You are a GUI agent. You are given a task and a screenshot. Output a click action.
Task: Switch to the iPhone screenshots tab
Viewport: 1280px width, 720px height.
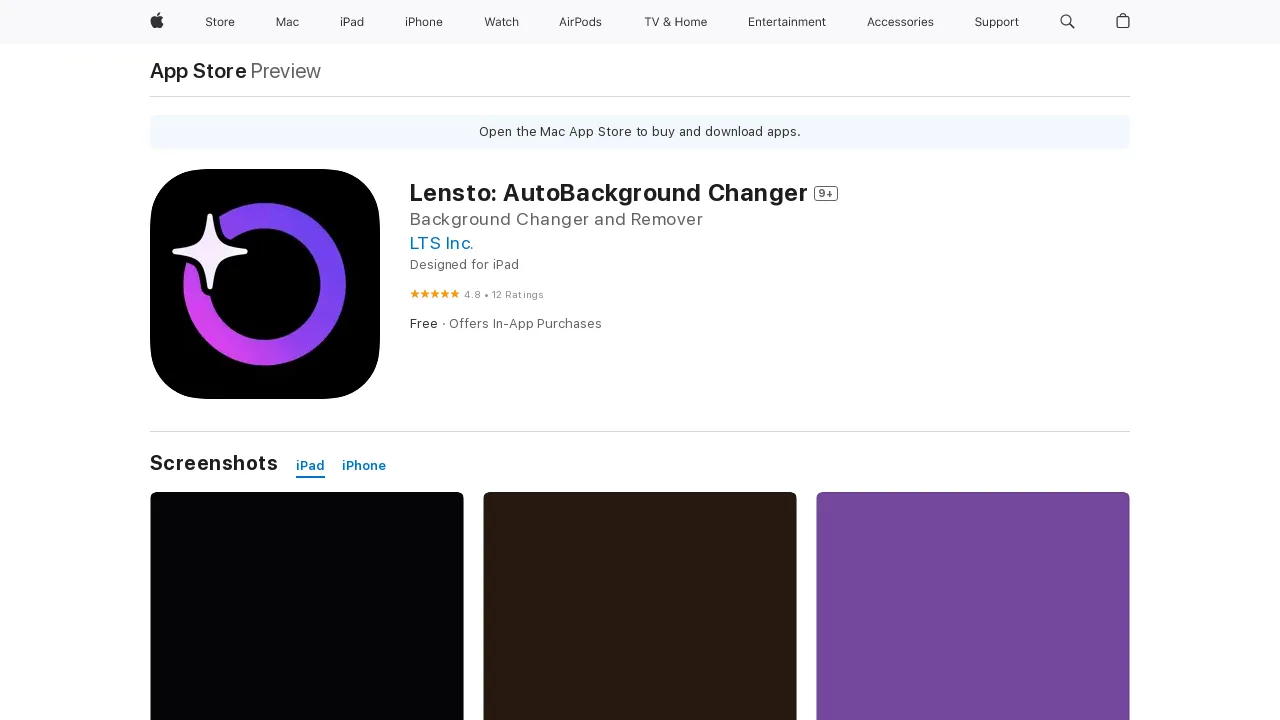364,466
